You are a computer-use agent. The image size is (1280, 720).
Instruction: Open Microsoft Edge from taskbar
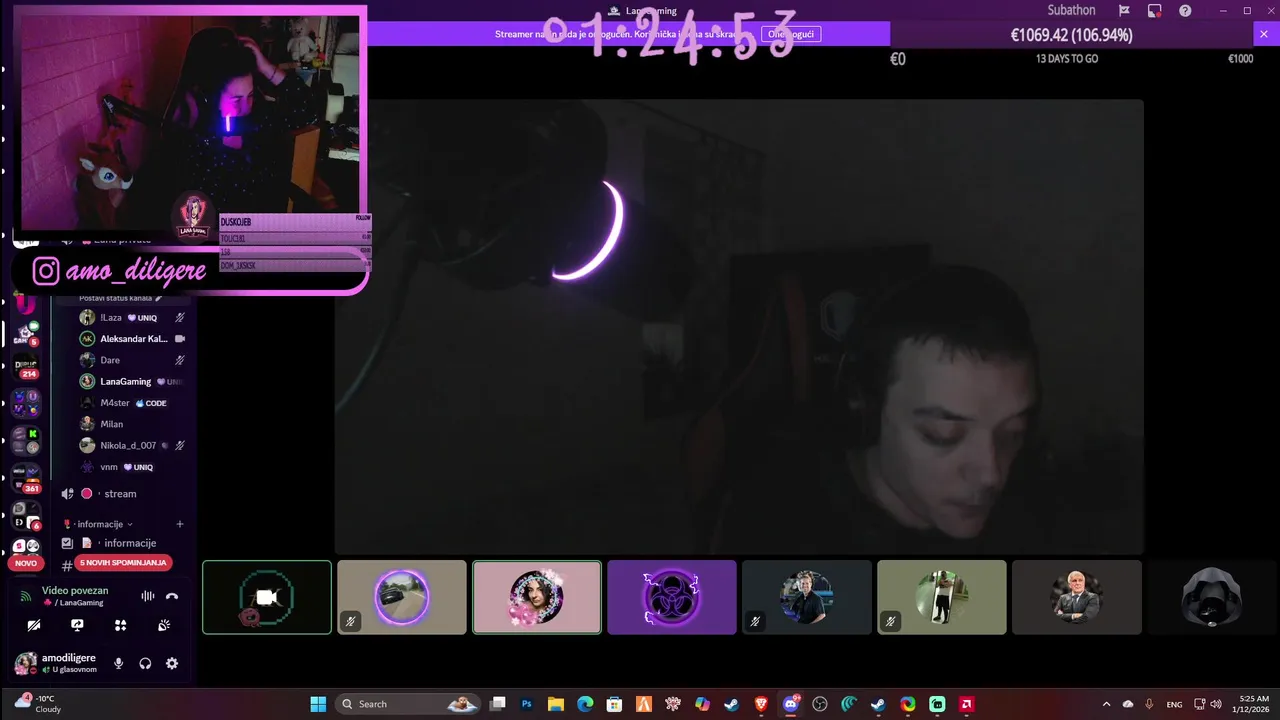[585, 704]
